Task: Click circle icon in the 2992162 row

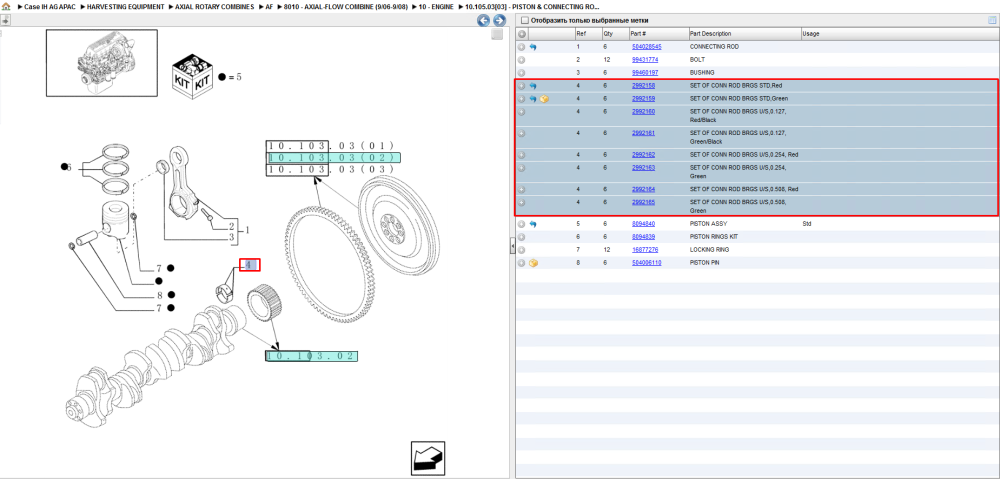Action: click(521, 155)
